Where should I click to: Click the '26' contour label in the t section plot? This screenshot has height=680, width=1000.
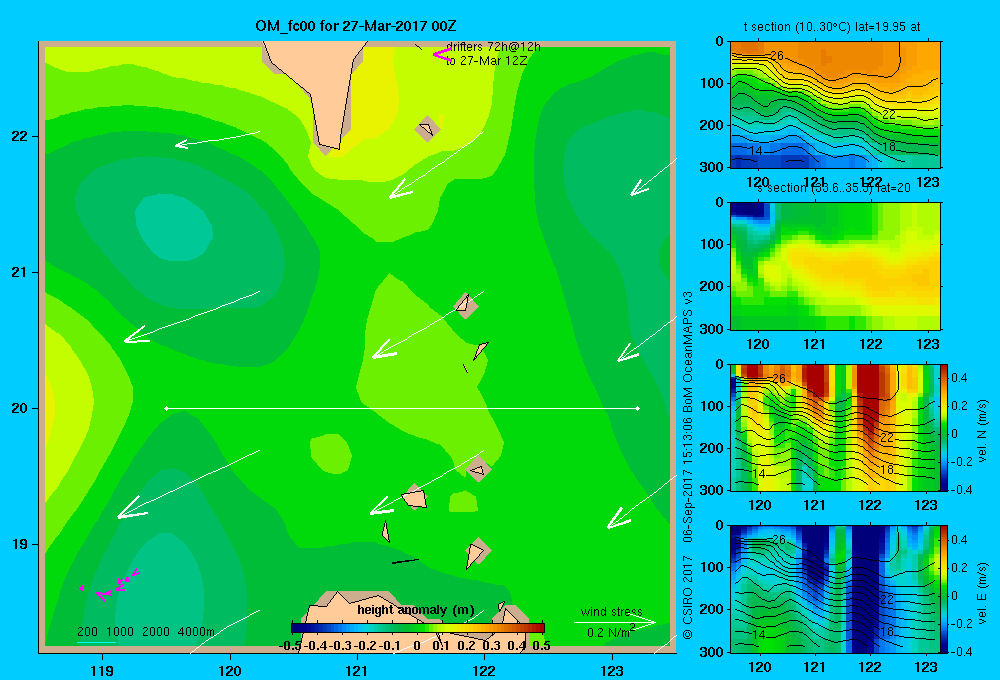point(776,55)
